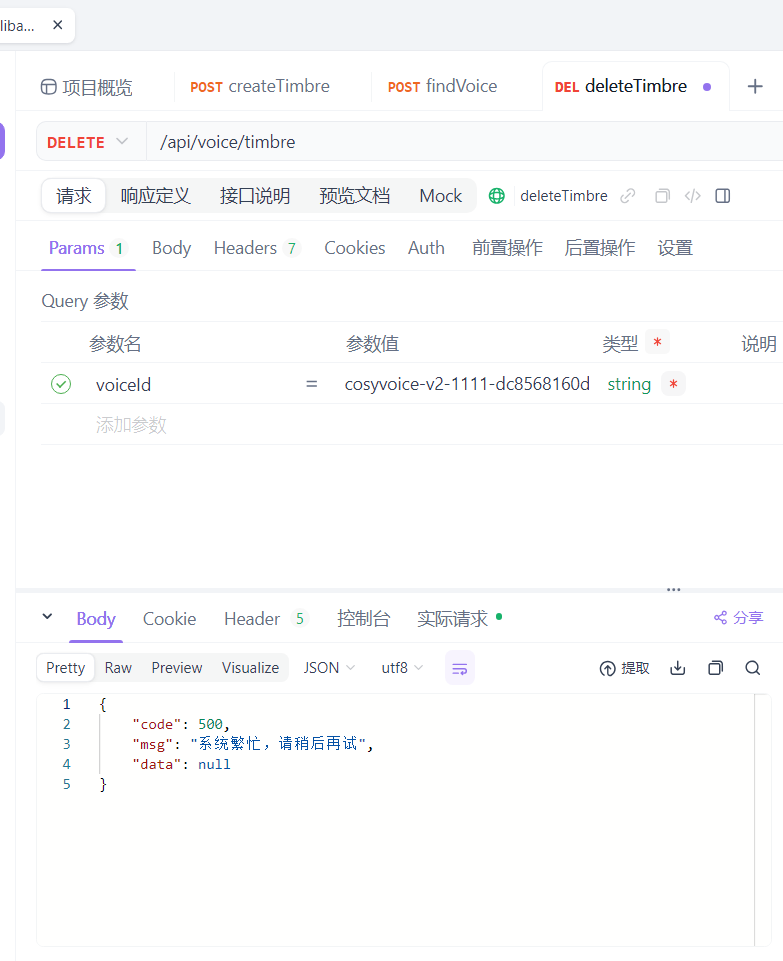The width and height of the screenshot is (783, 961).
Task: Select the Params tab
Action: pos(87,248)
